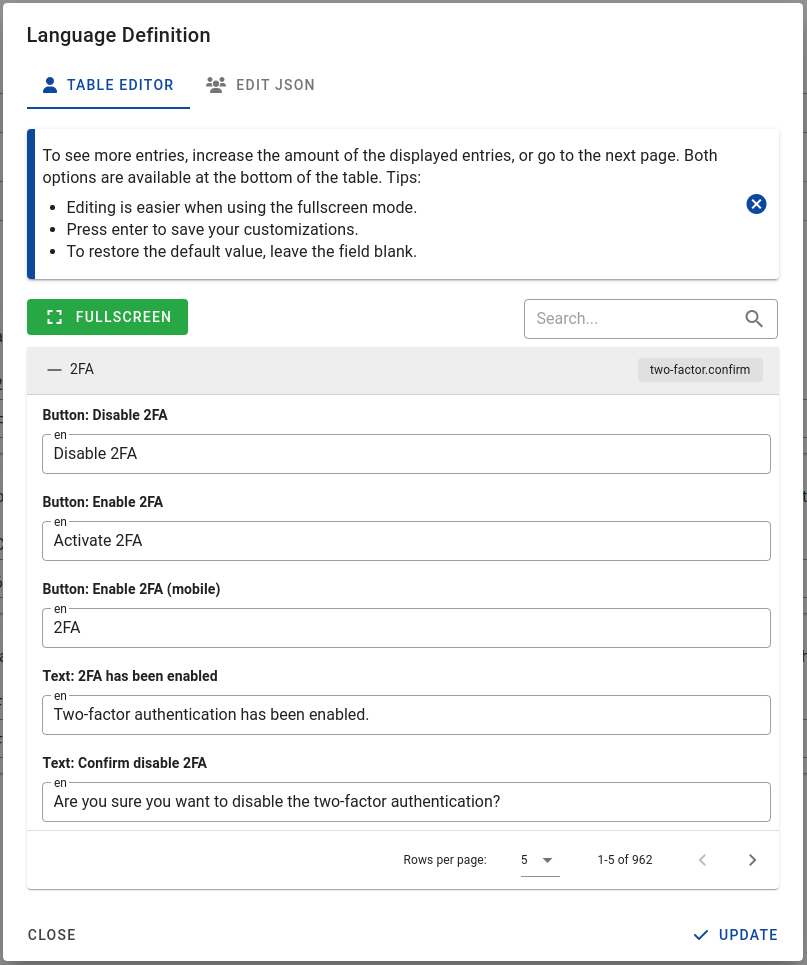Click the group icon on Edit JSON tab
This screenshot has height=965, width=807.
215,85
